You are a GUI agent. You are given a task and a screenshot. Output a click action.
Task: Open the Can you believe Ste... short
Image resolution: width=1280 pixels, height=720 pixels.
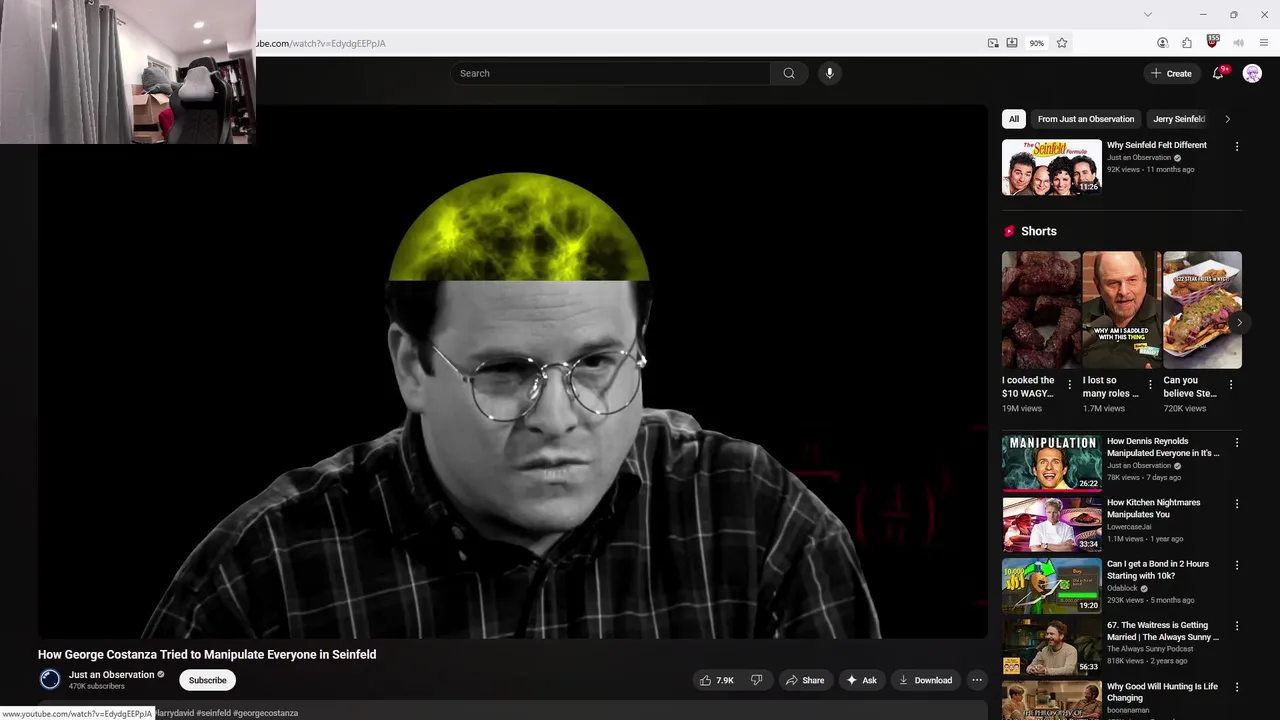[1202, 310]
